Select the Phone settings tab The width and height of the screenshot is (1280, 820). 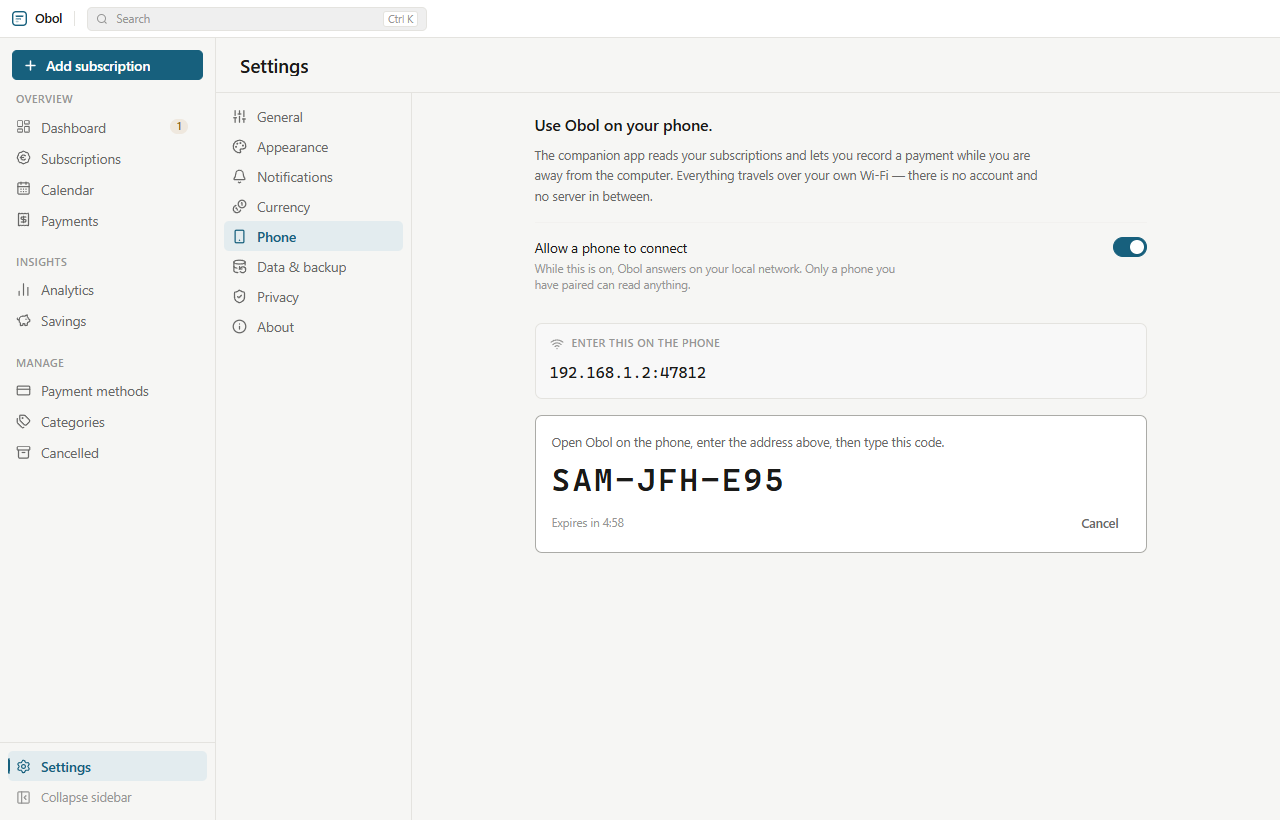pos(313,237)
